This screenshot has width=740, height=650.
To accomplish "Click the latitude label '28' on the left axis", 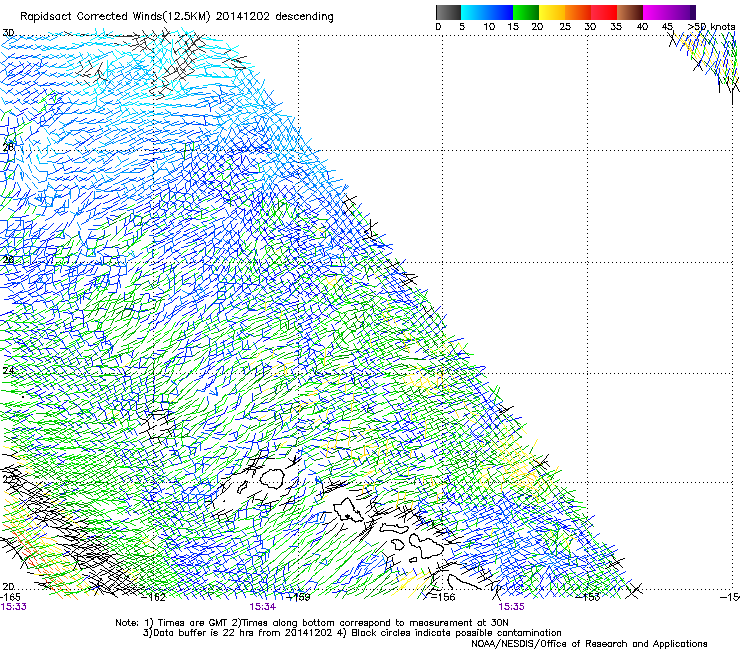I will [8, 147].
